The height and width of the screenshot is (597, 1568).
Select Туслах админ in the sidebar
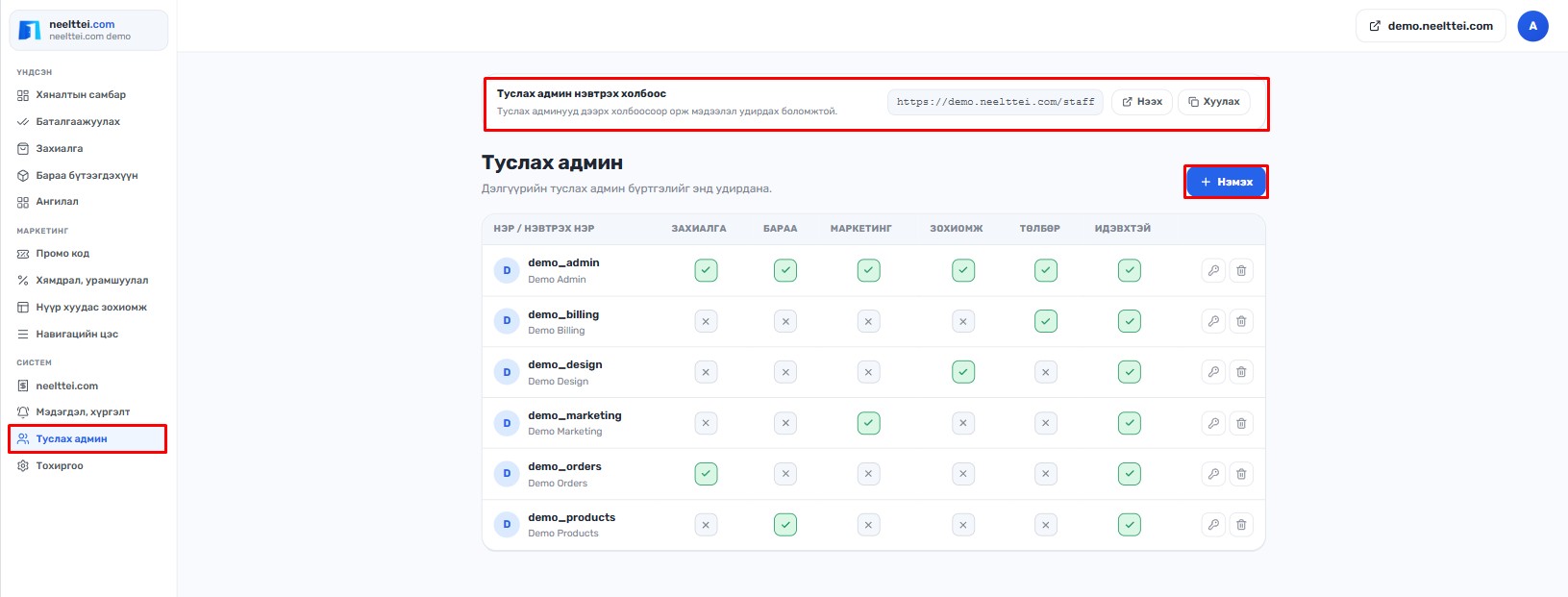click(x=88, y=438)
